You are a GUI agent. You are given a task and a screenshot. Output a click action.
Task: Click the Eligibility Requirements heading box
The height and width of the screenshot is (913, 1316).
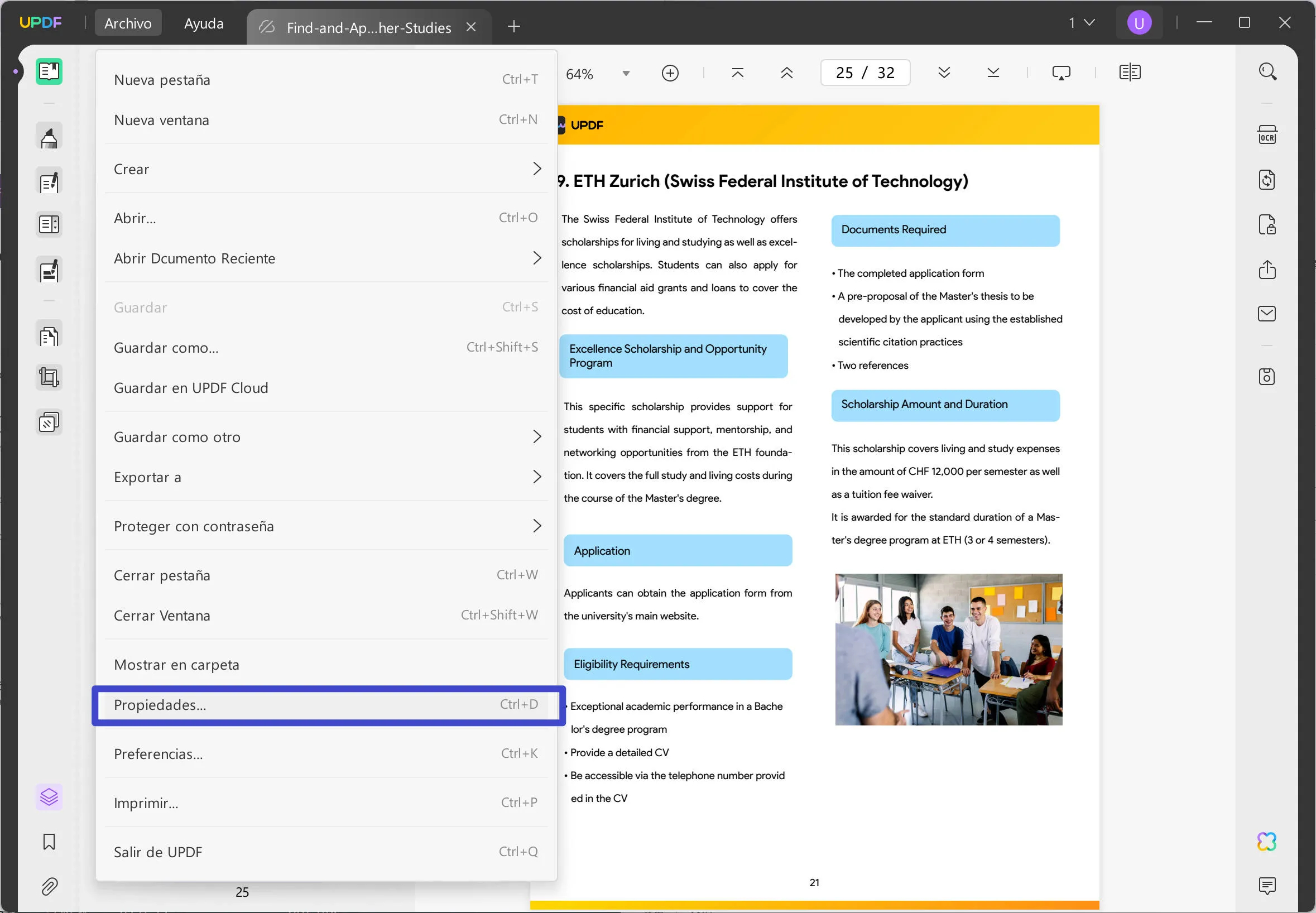[x=678, y=664]
